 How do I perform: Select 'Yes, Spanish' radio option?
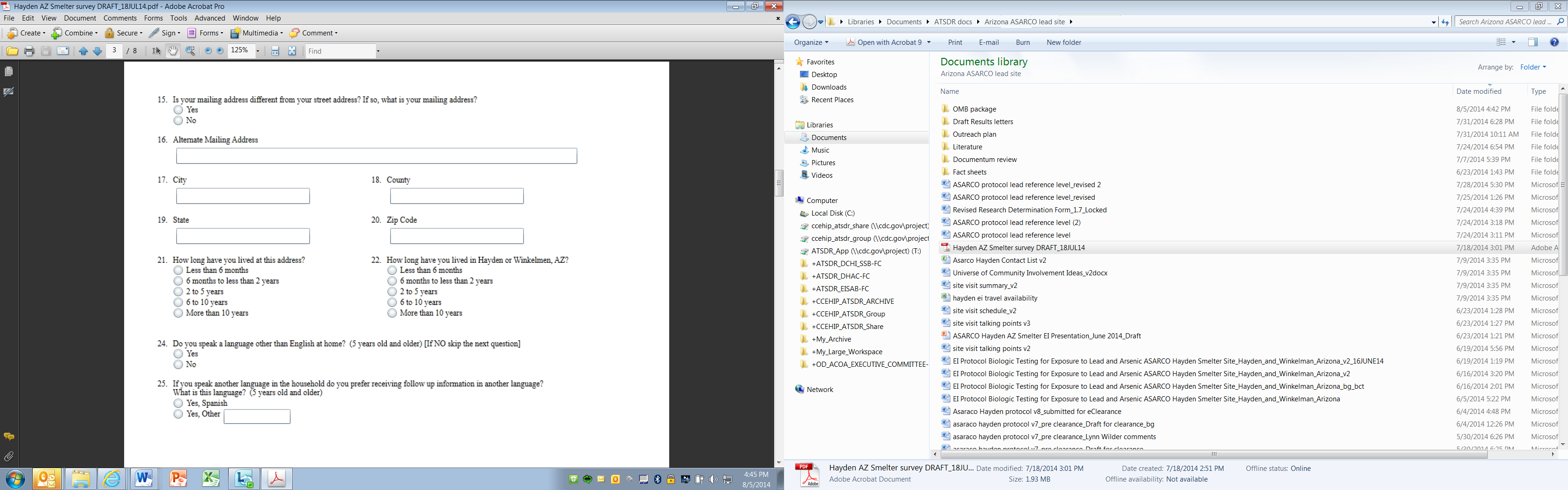[x=178, y=403]
